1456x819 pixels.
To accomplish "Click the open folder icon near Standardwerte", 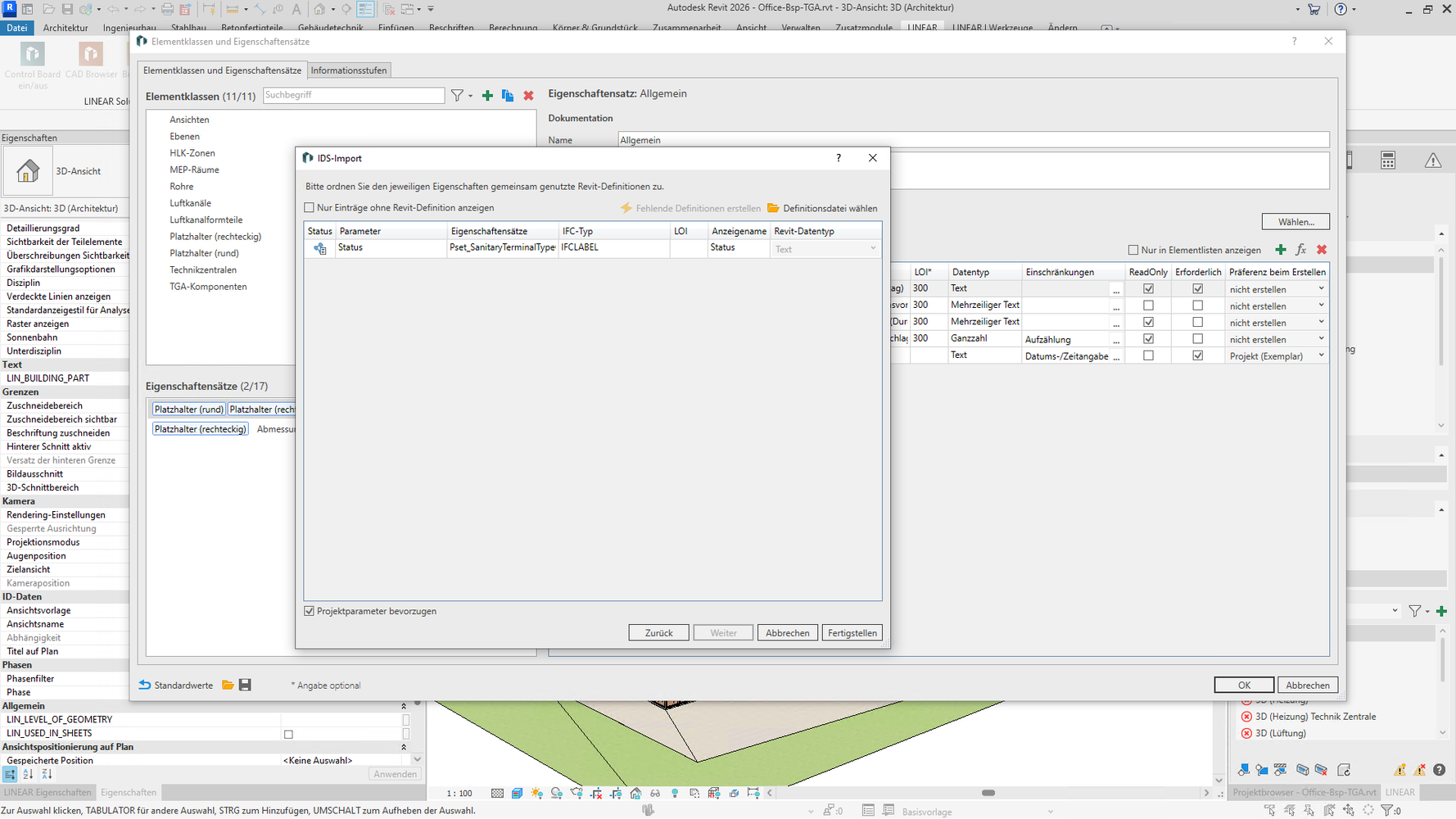I will tap(228, 685).
